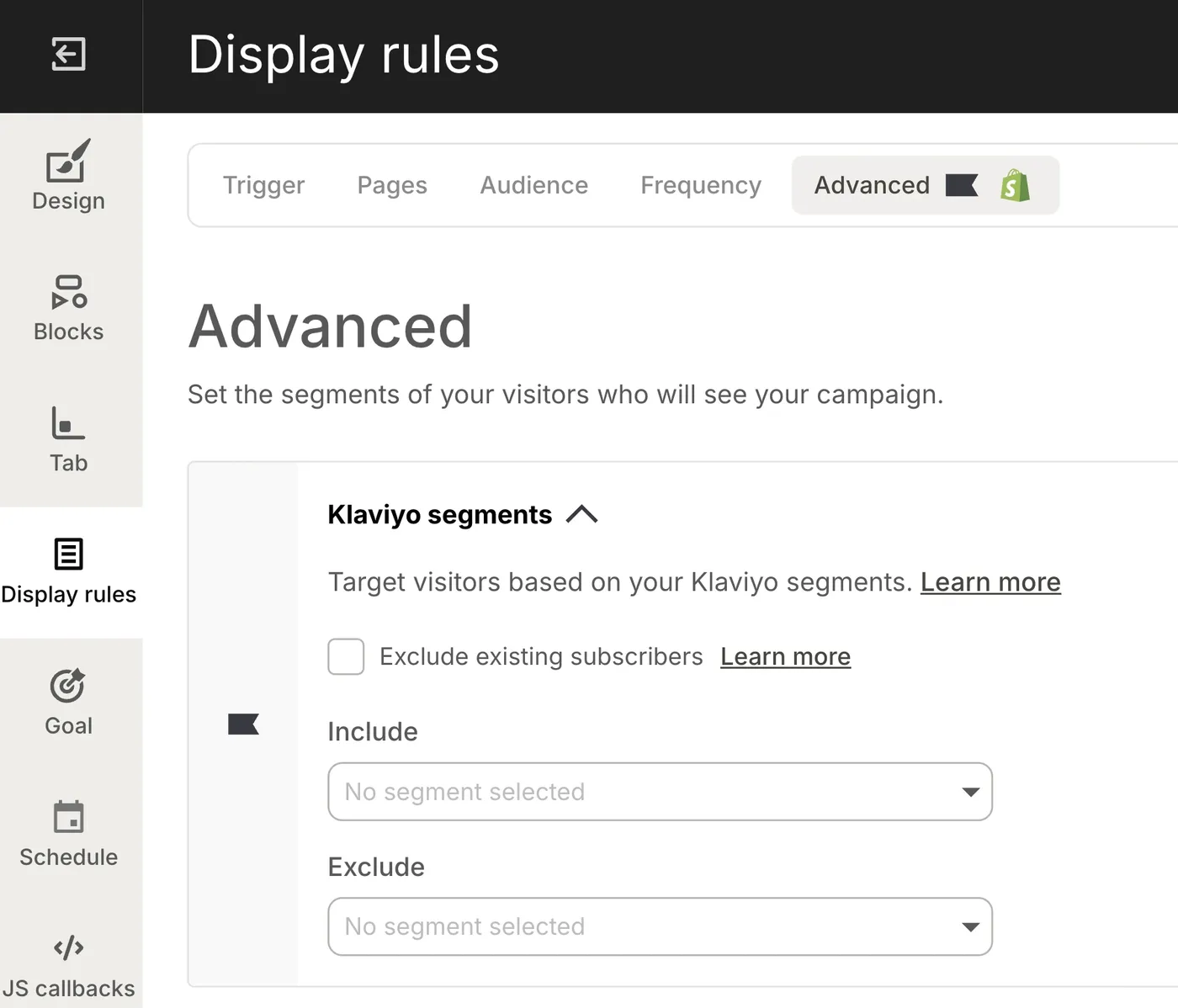Open Learn more link about Klaviyo segments
This screenshot has width=1178, height=1008.
pyautogui.click(x=990, y=582)
